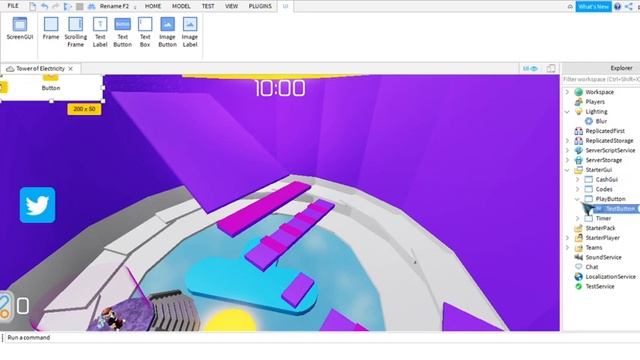The height and width of the screenshot is (360, 640).
Task: Click the What's New button
Action: pos(593,7)
